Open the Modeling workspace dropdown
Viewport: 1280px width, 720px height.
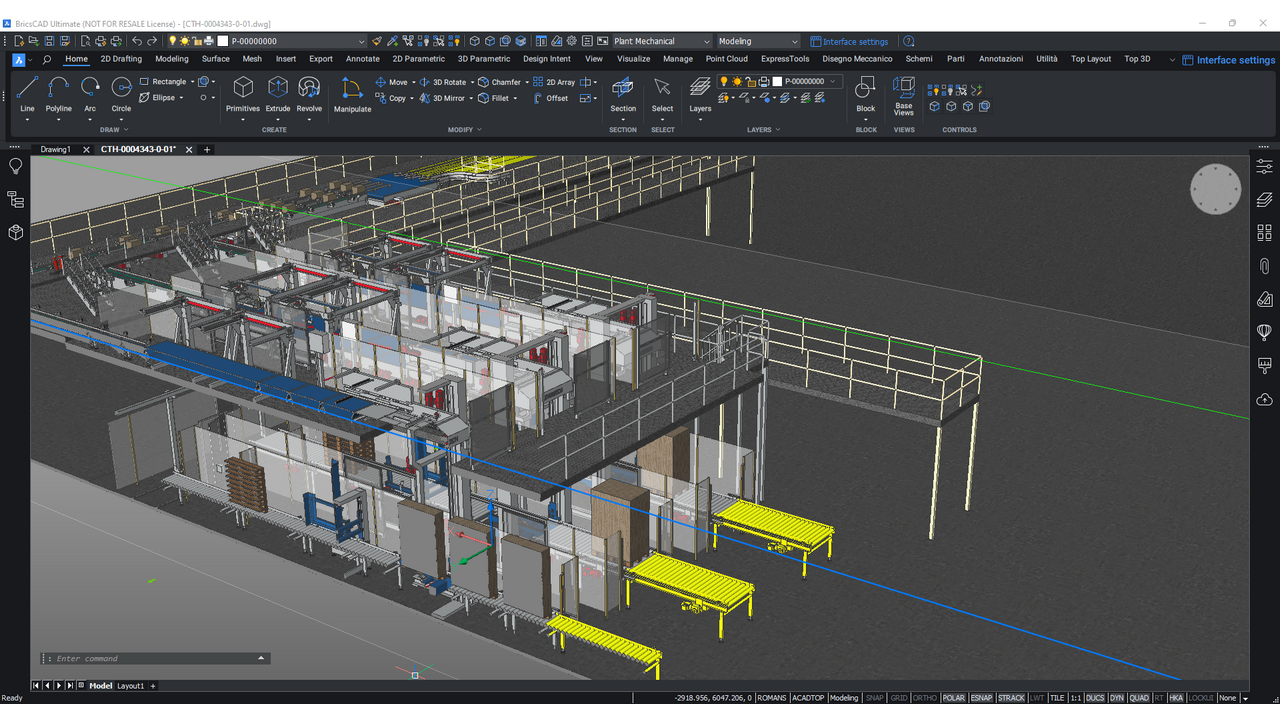(x=759, y=41)
